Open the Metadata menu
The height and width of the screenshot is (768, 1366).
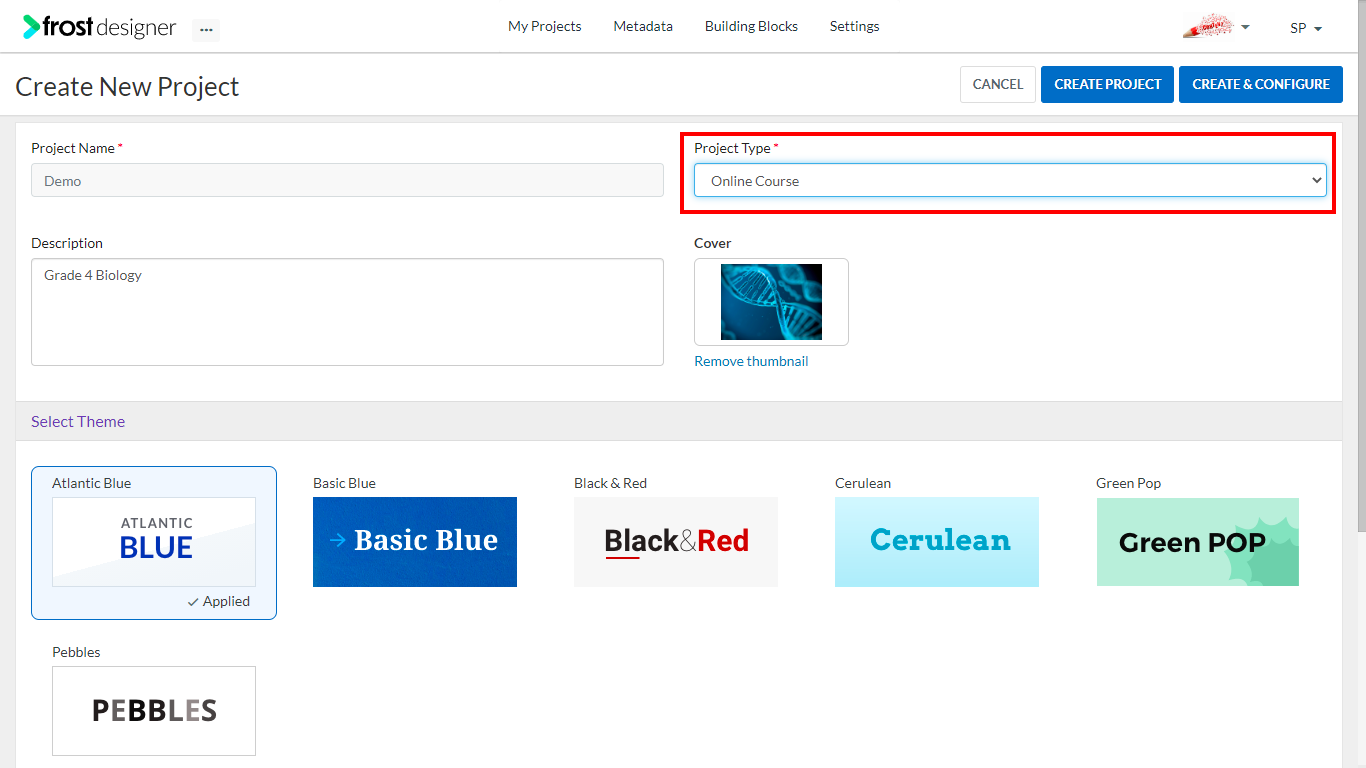643,27
